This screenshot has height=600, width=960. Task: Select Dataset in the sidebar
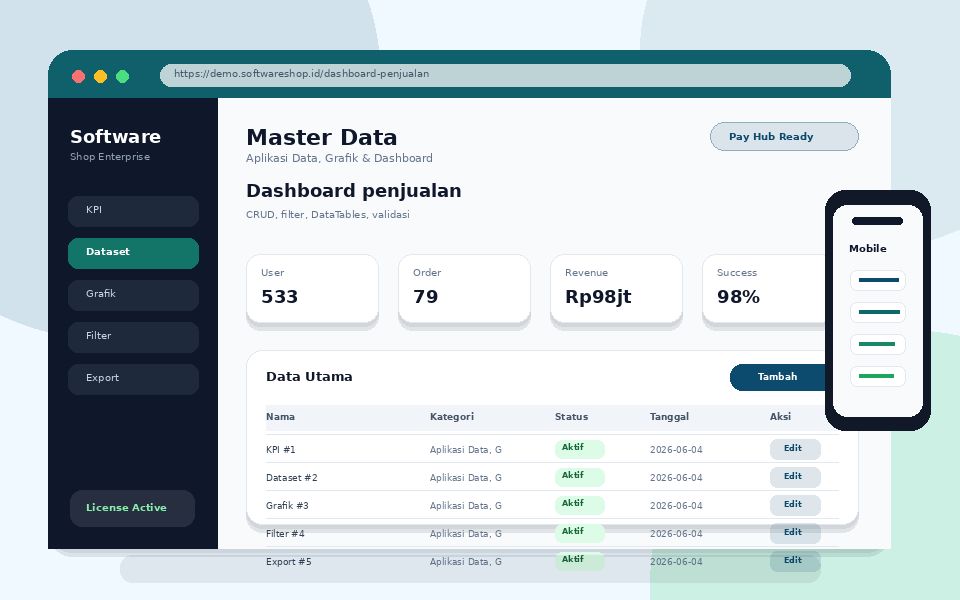(x=133, y=253)
